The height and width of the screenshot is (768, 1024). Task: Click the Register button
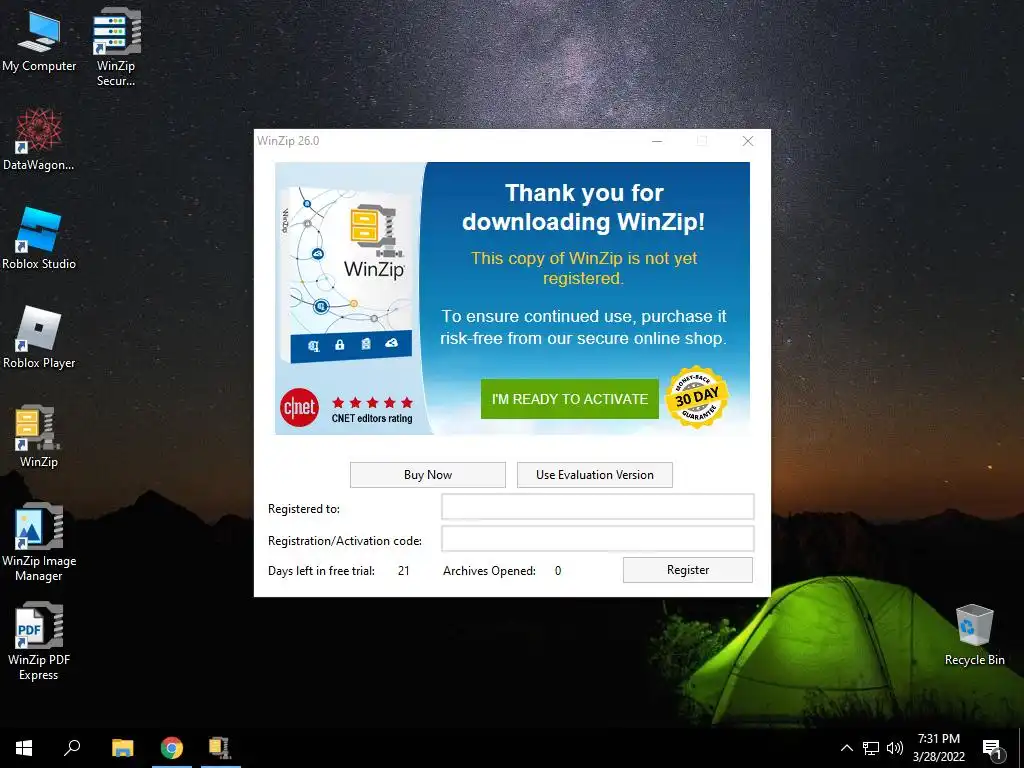click(x=688, y=570)
